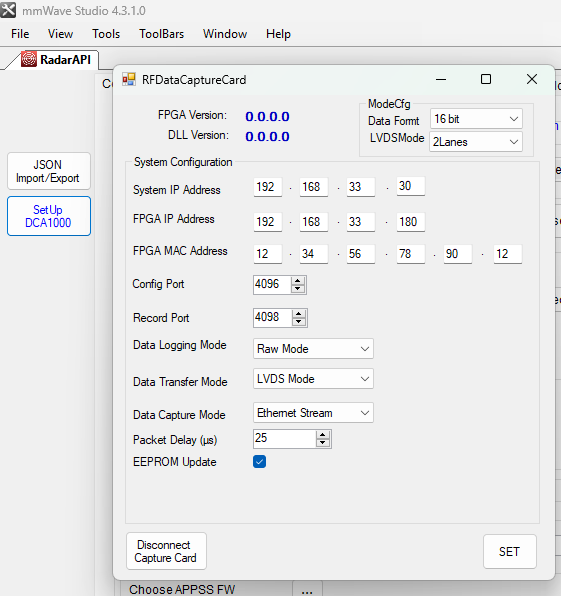Click the browse button next to Choose APPSS FW
Viewport: 561px width, 596px height.
307,590
